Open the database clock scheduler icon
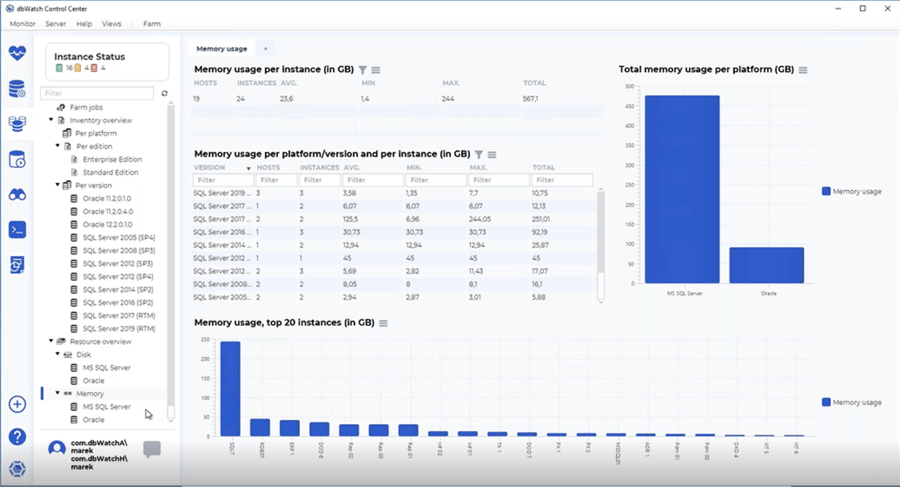Viewport: 900px width, 487px height. 17,160
